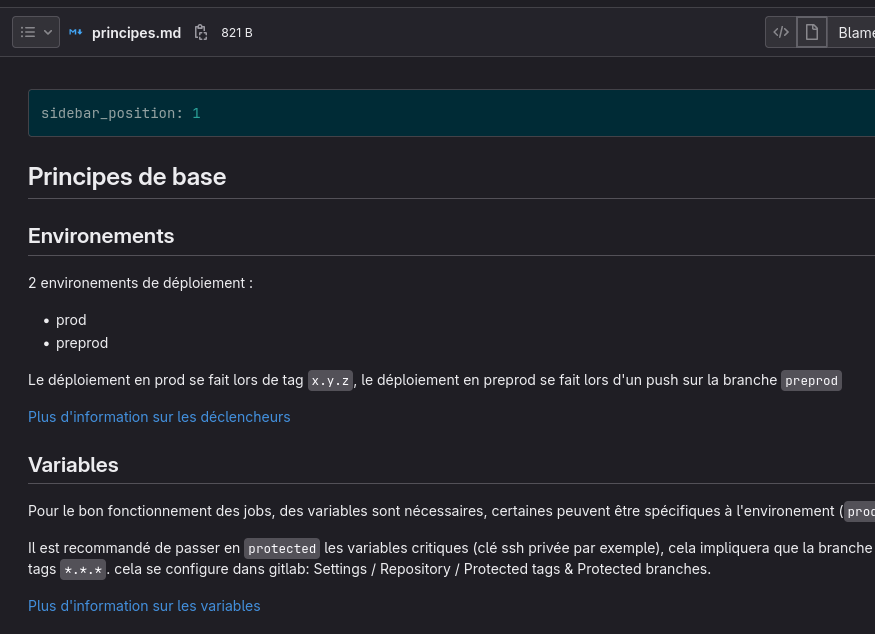The height and width of the screenshot is (634, 875).
Task: Display the file source code view
Action: tap(781, 32)
